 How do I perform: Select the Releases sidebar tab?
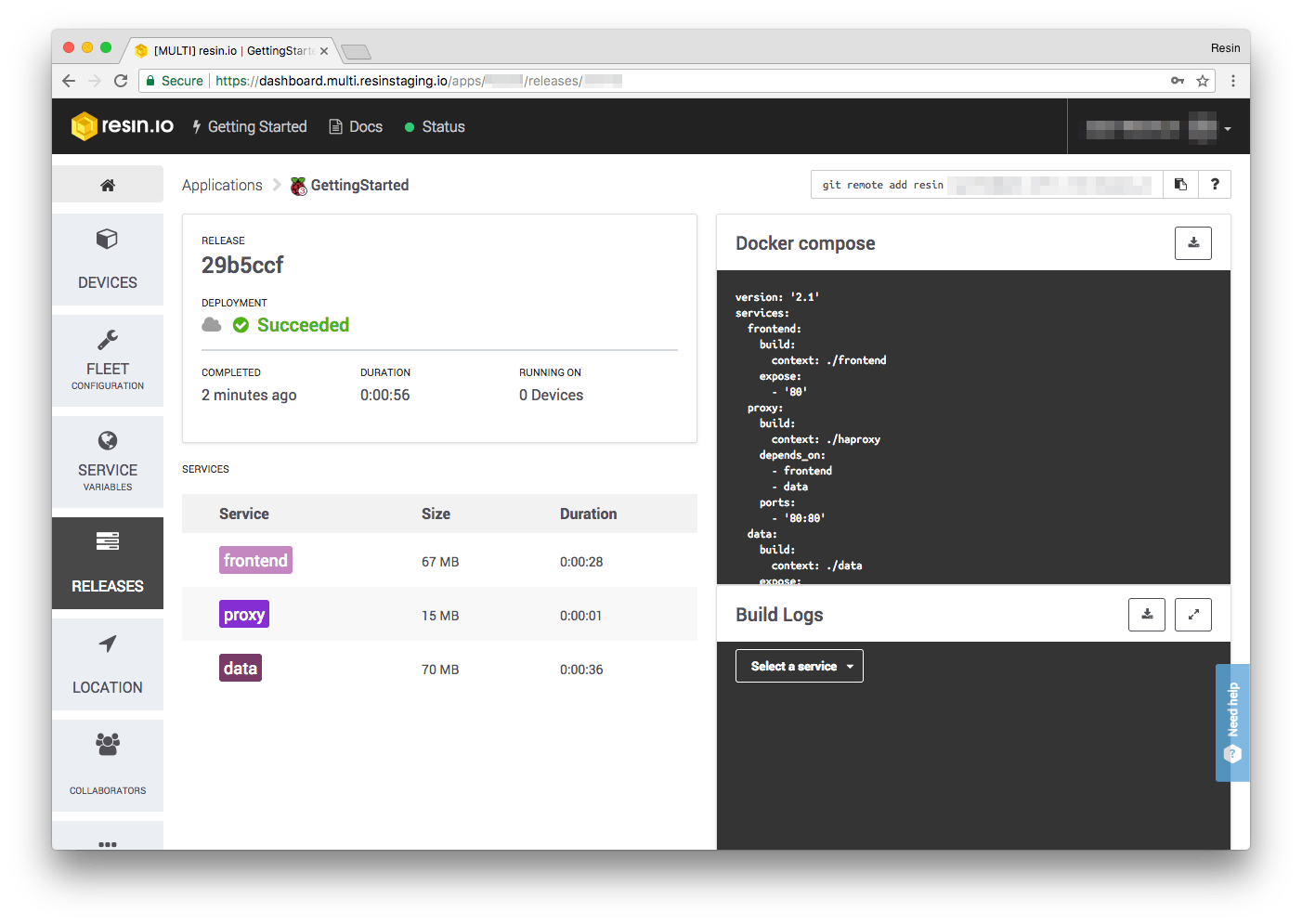pyautogui.click(x=108, y=563)
